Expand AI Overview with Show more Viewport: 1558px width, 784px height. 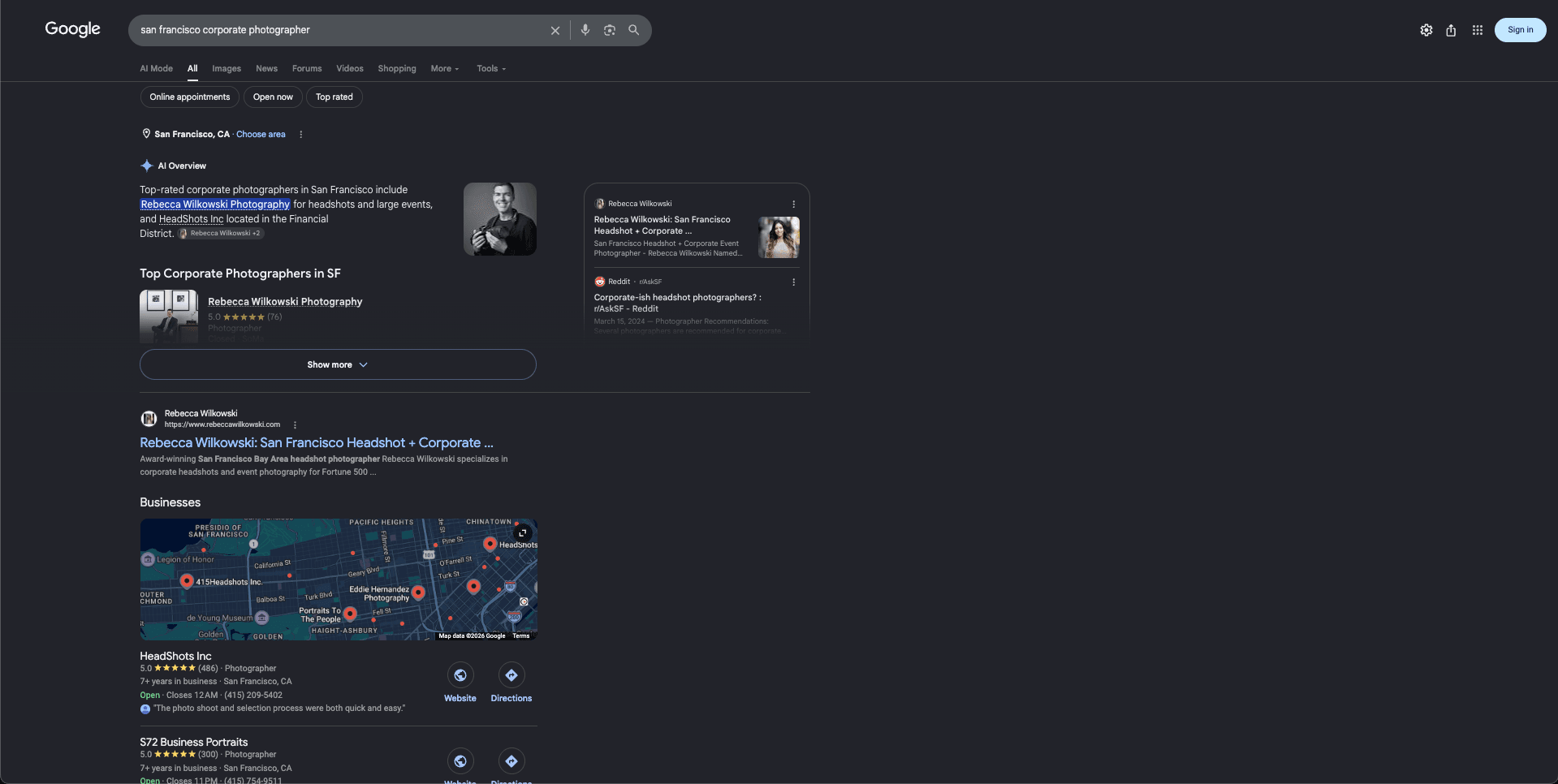pyautogui.click(x=338, y=365)
